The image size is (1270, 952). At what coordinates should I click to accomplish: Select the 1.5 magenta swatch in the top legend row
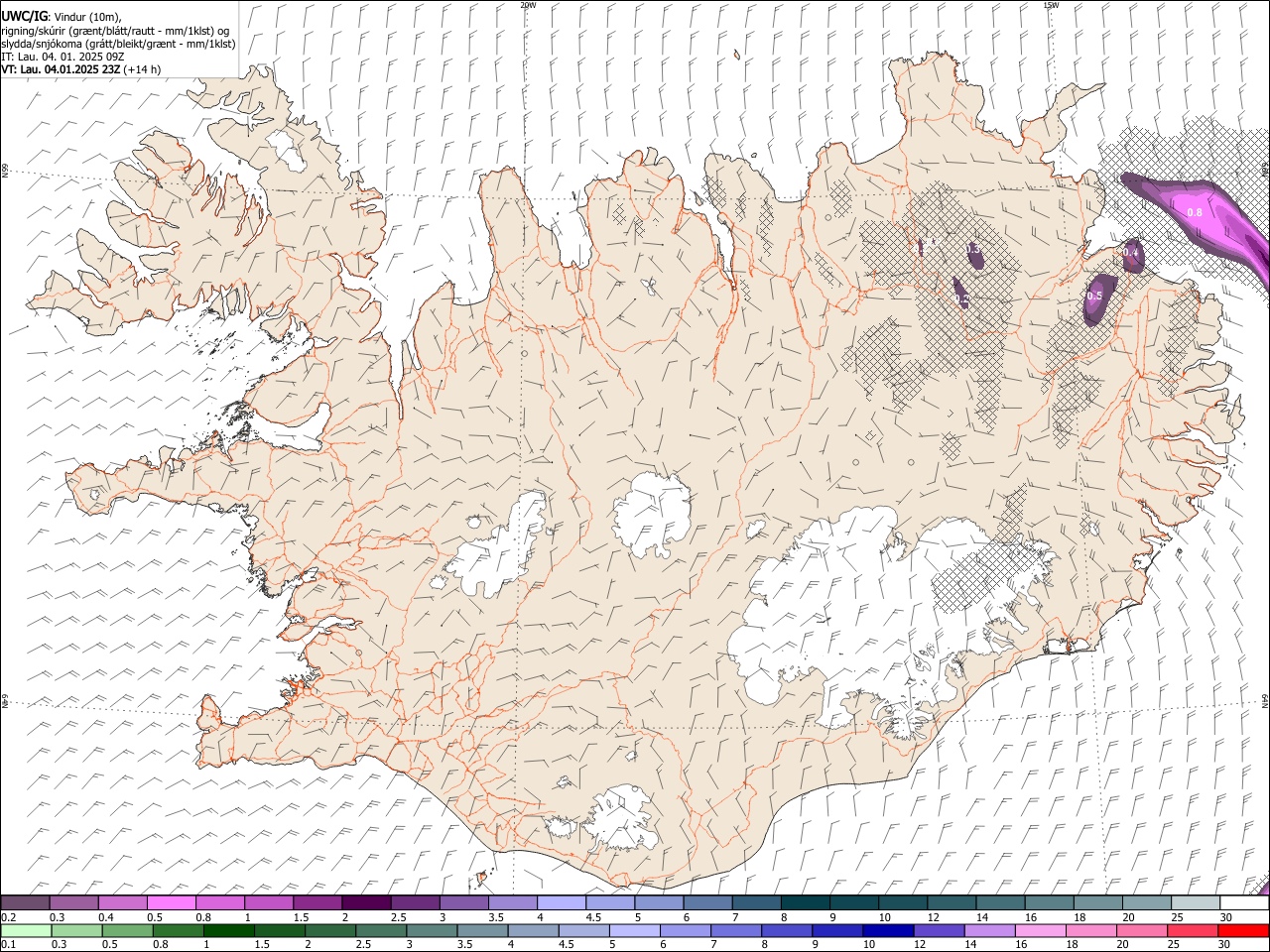point(317,902)
